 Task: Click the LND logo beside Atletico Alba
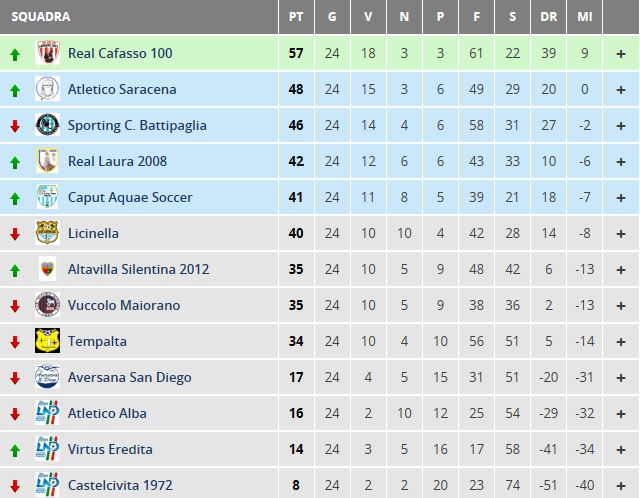click(x=47, y=412)
